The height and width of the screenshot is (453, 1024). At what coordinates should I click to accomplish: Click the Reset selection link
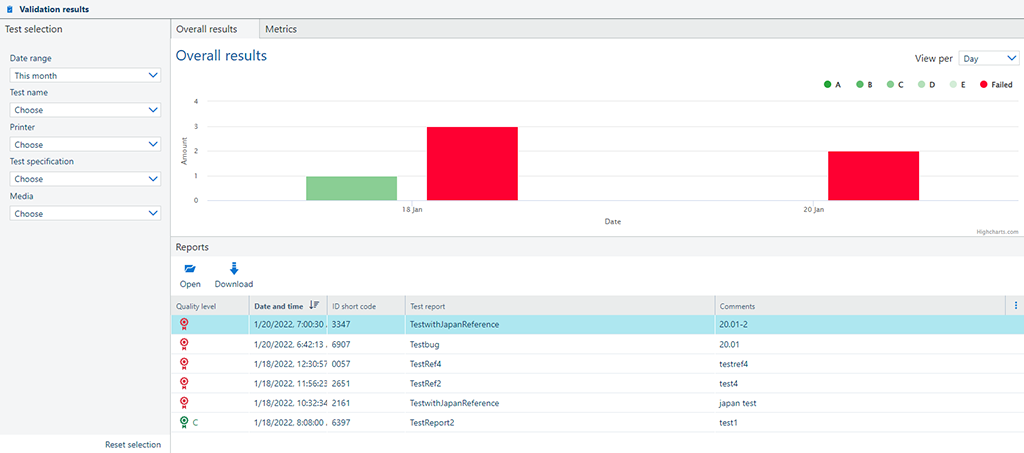pos(133,444)
